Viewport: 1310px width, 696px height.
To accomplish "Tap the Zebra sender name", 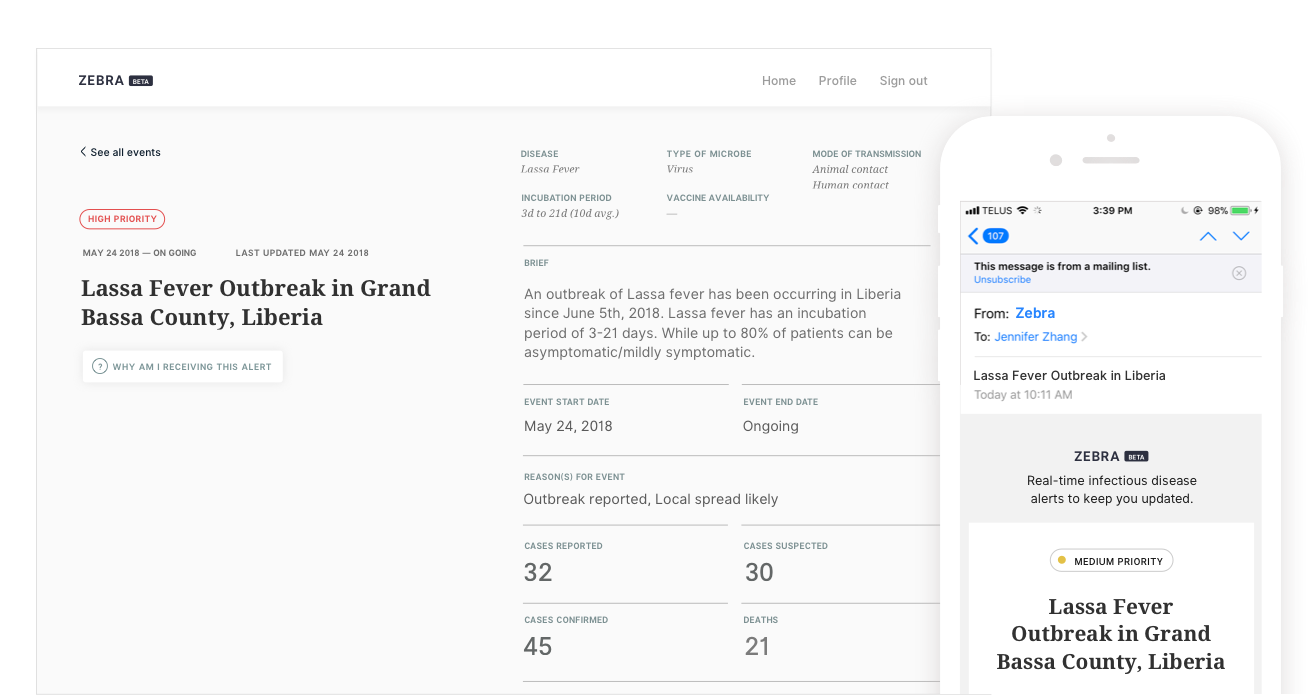I will [x=1035, y=313].
